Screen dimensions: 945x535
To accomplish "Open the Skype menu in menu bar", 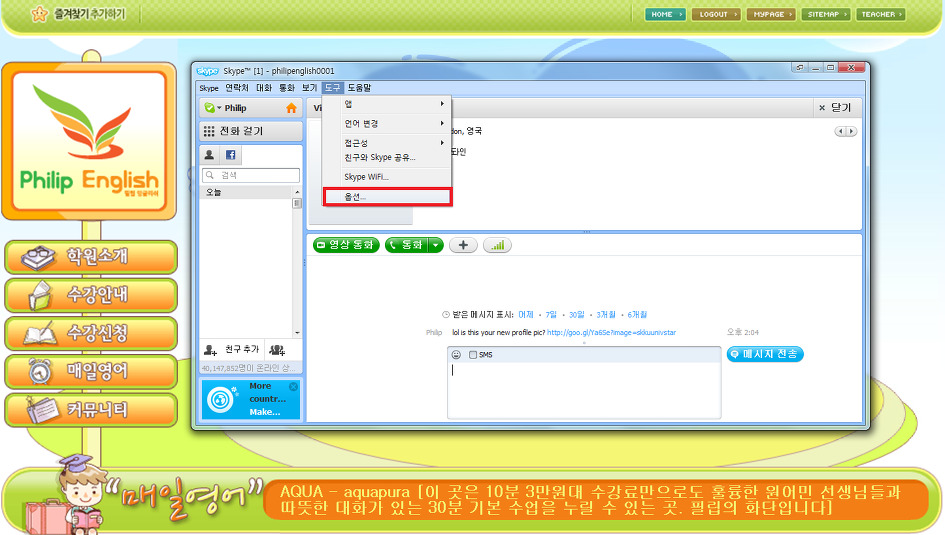I will coord(209,87).
